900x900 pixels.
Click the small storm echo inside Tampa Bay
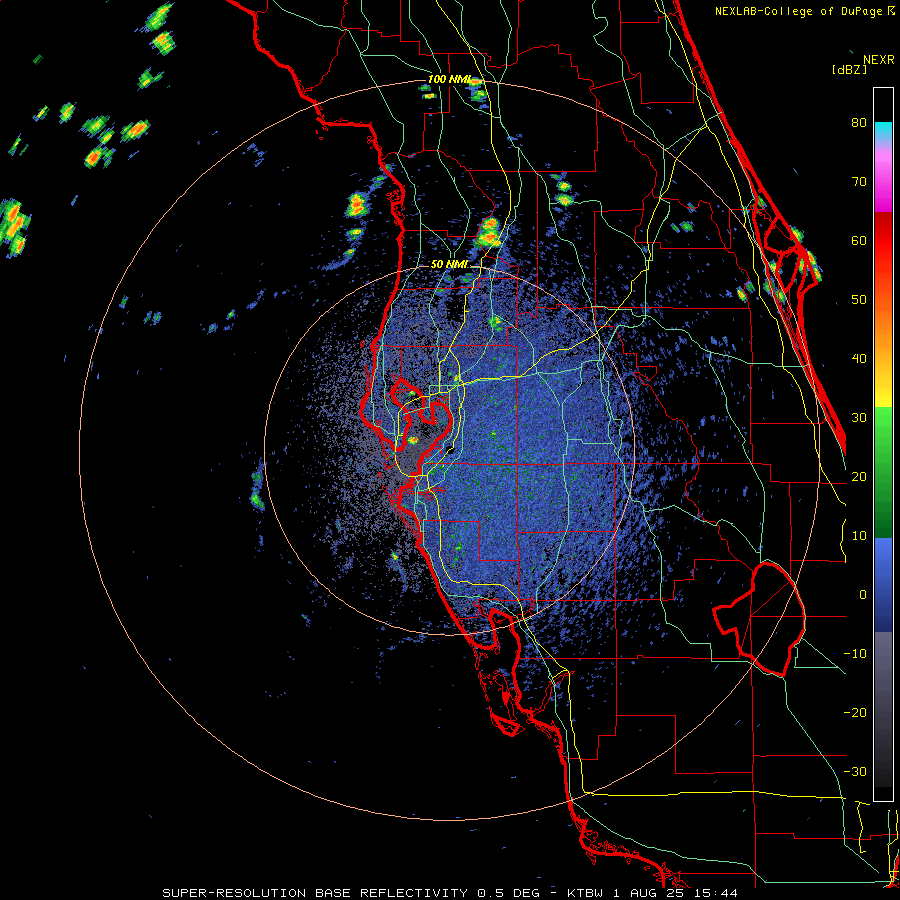coord(413,440)
